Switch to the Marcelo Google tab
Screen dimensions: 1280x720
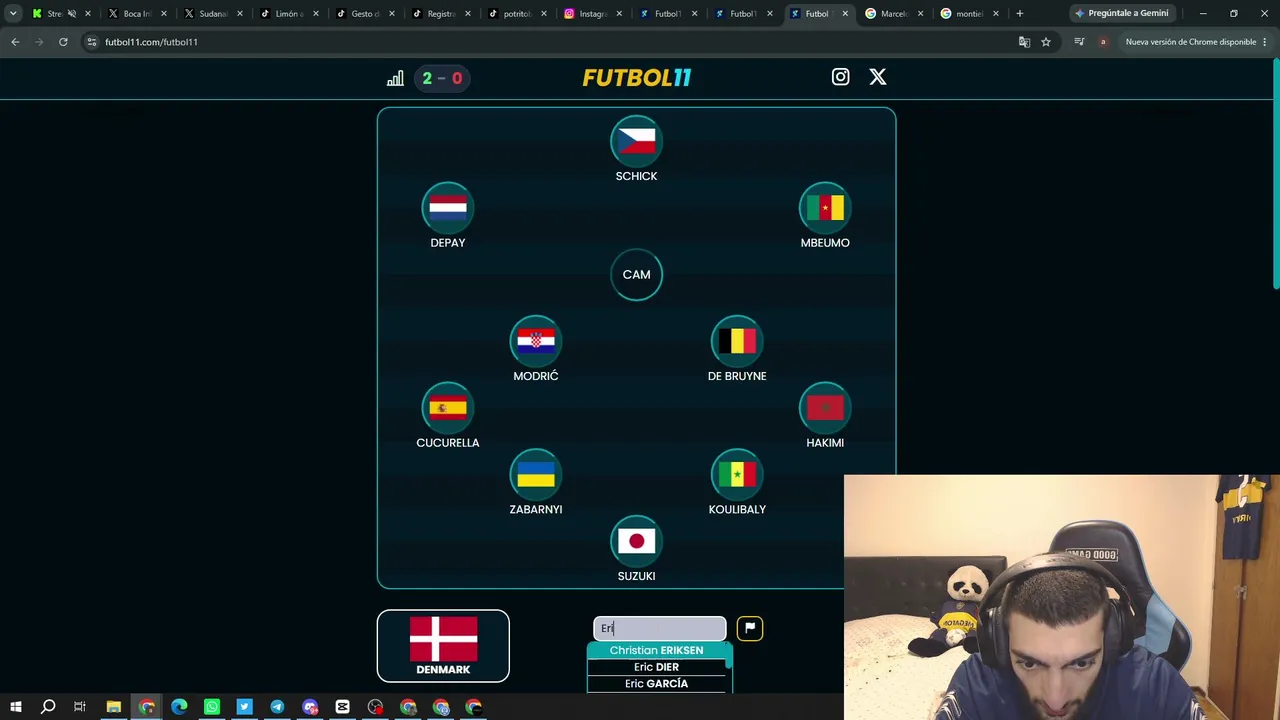pos(893,14)
